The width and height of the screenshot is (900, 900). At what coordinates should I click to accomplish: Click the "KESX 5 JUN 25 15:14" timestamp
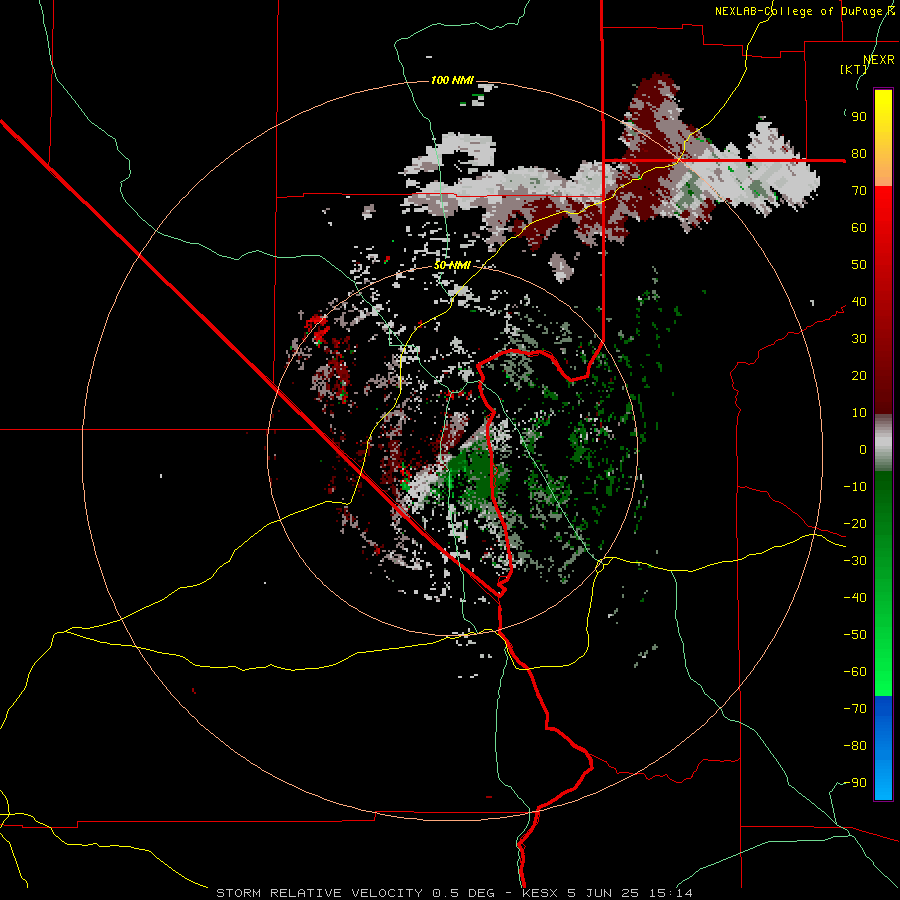(607, 893)
